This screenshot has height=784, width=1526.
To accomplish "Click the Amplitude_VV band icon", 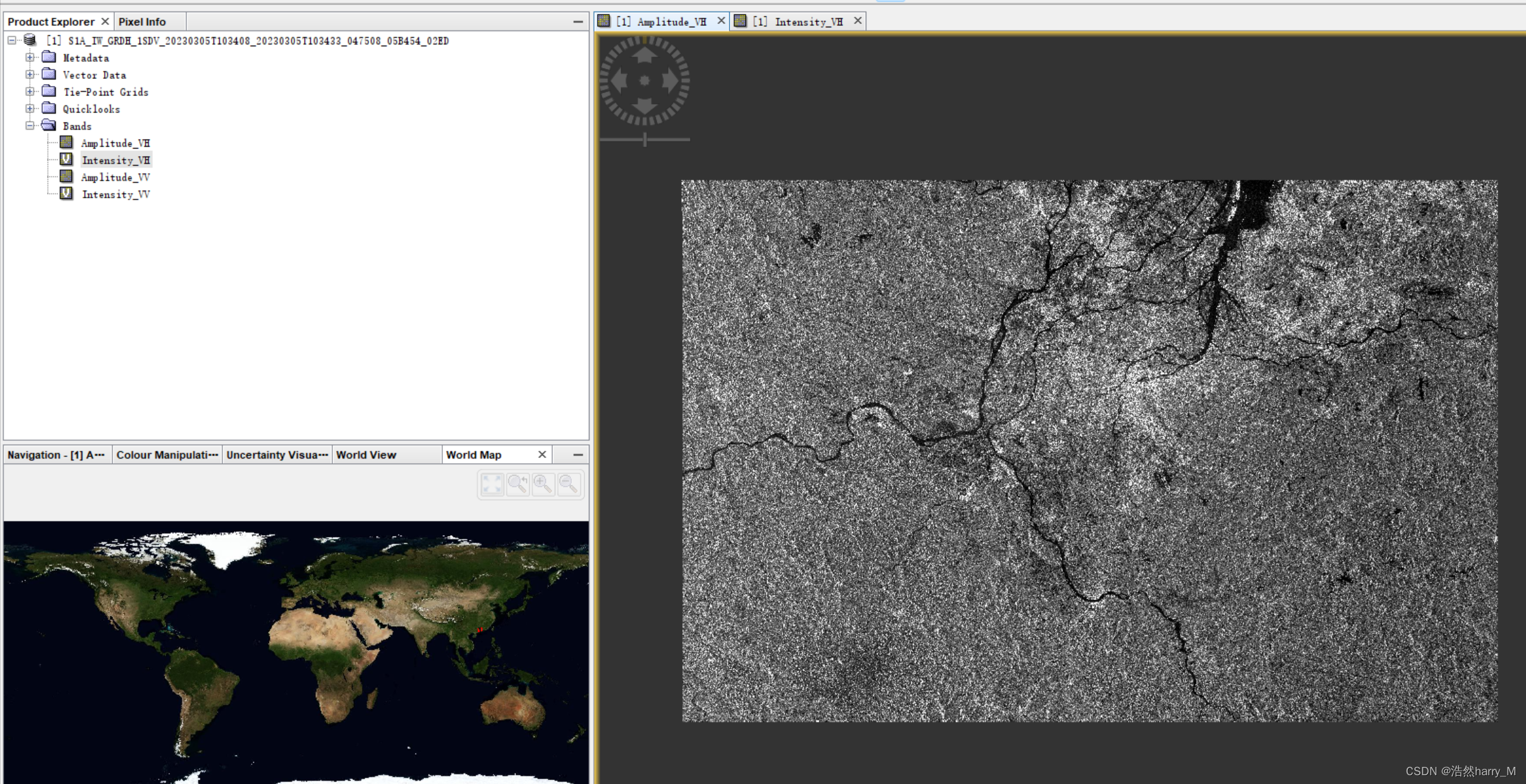I will tap(66, 177).
